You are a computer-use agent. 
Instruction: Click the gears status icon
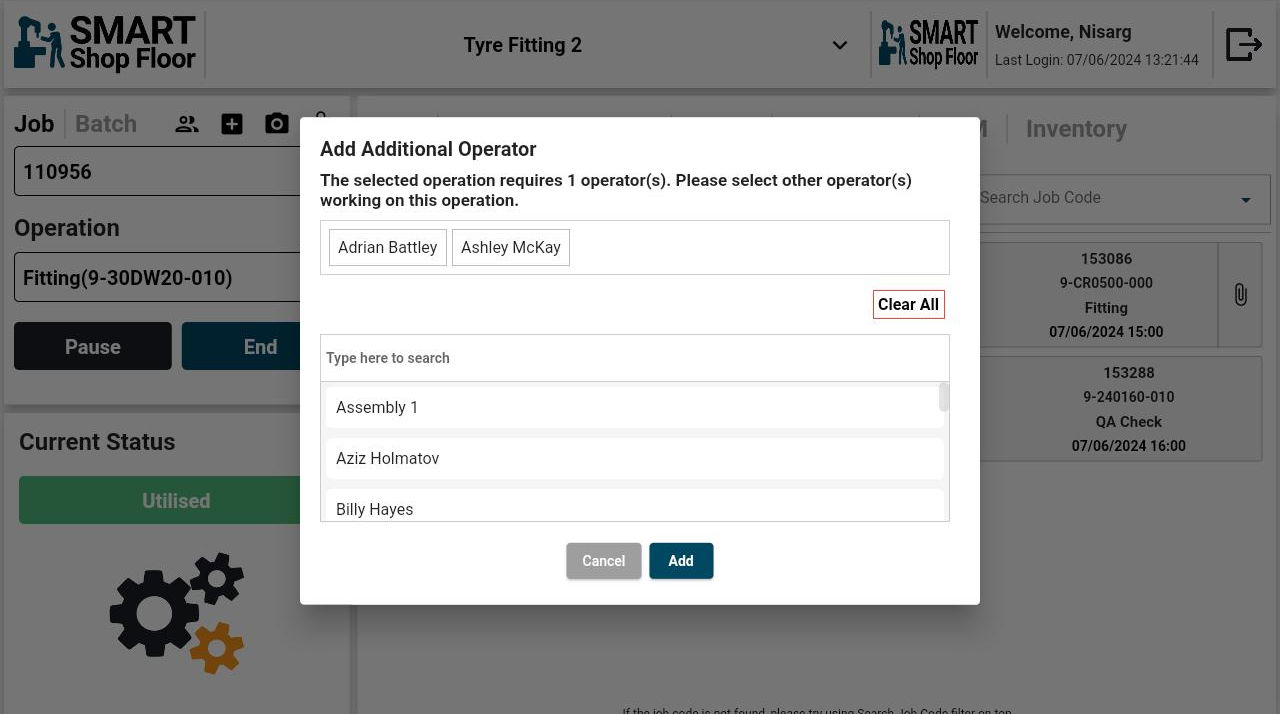(x=177, y=612)
